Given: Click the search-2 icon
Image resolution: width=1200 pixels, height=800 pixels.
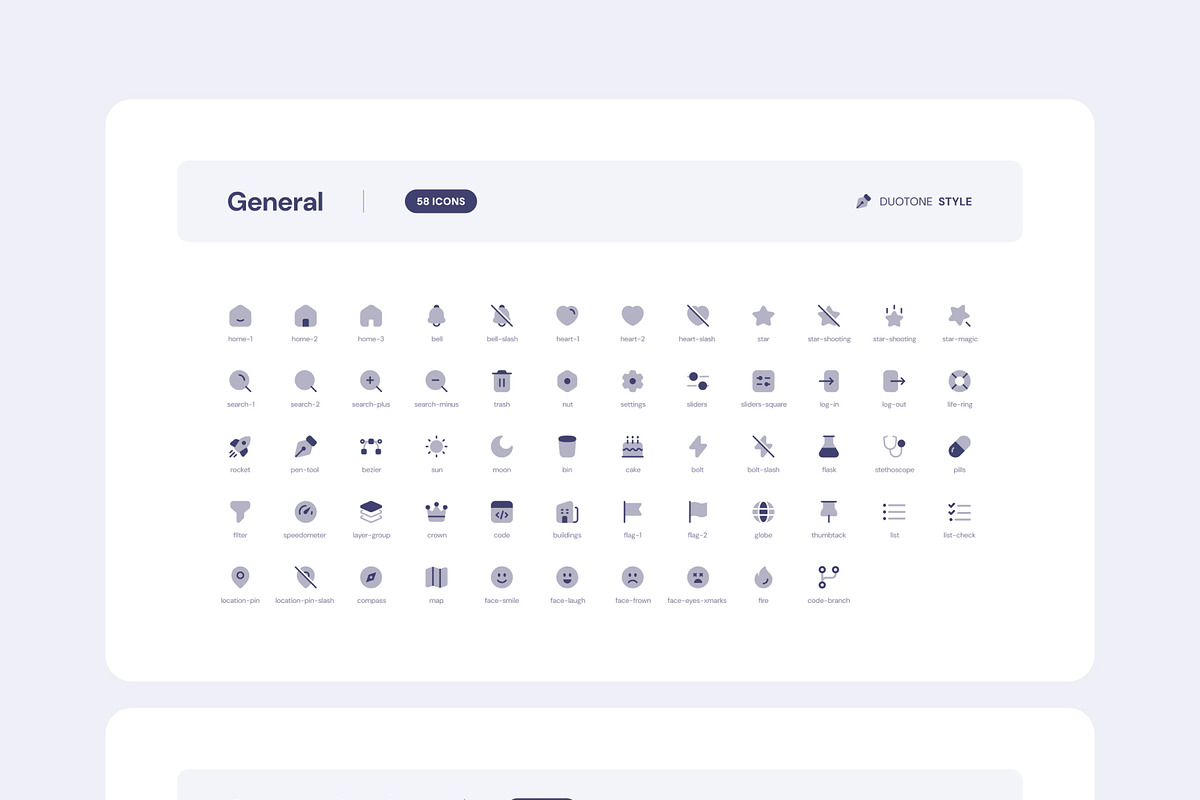Looking at the screenshot, I should point(305,381).
